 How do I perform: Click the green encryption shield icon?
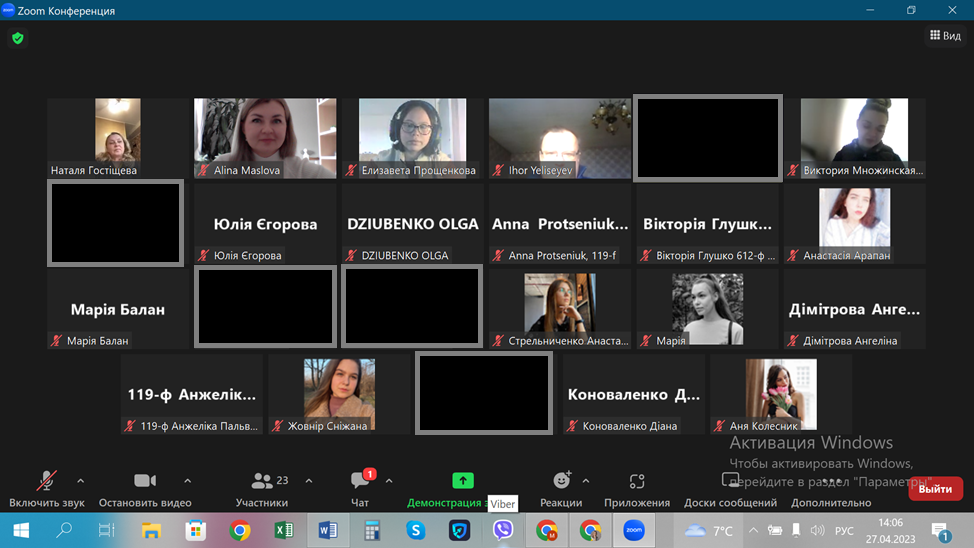coord(17,38)
